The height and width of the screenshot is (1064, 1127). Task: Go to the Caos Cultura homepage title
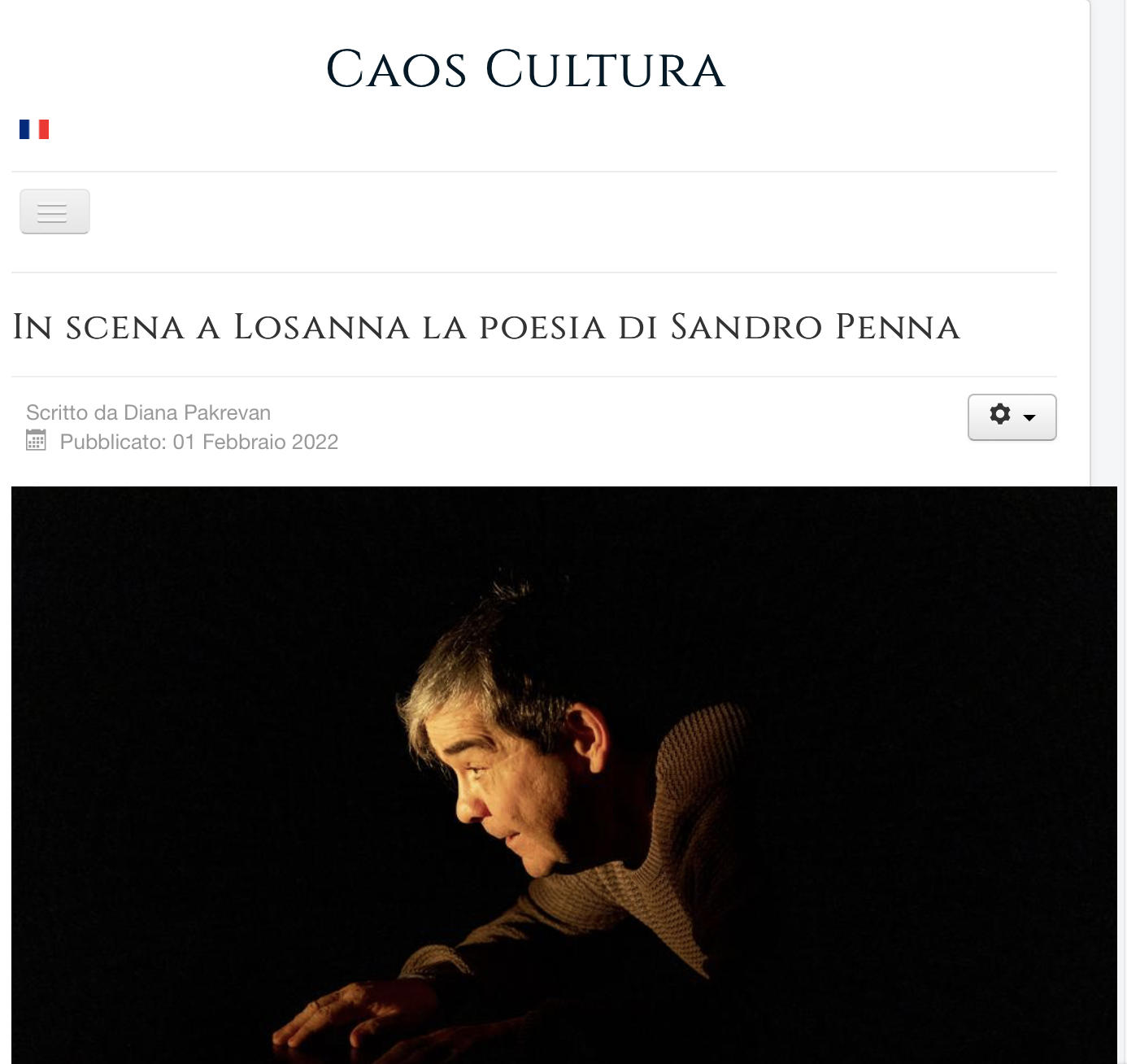click(525, 69)
